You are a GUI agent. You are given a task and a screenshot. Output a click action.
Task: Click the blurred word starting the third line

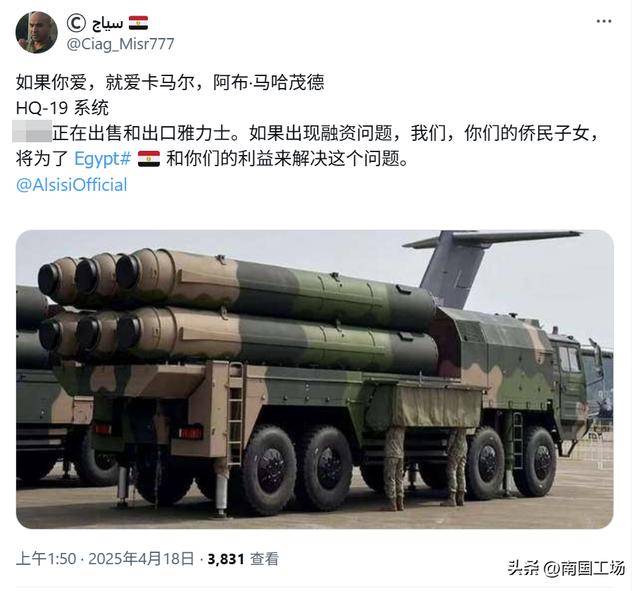[x=32, y=131]
